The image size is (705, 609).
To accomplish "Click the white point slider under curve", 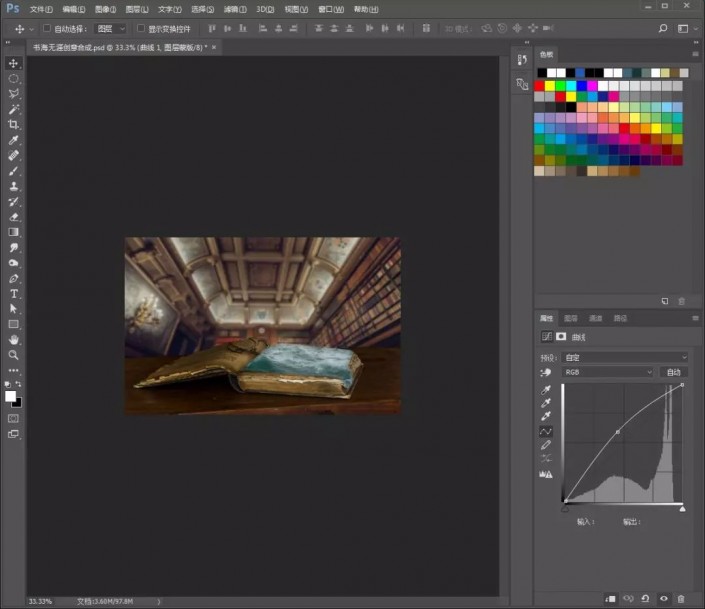I will click(682, 508).
